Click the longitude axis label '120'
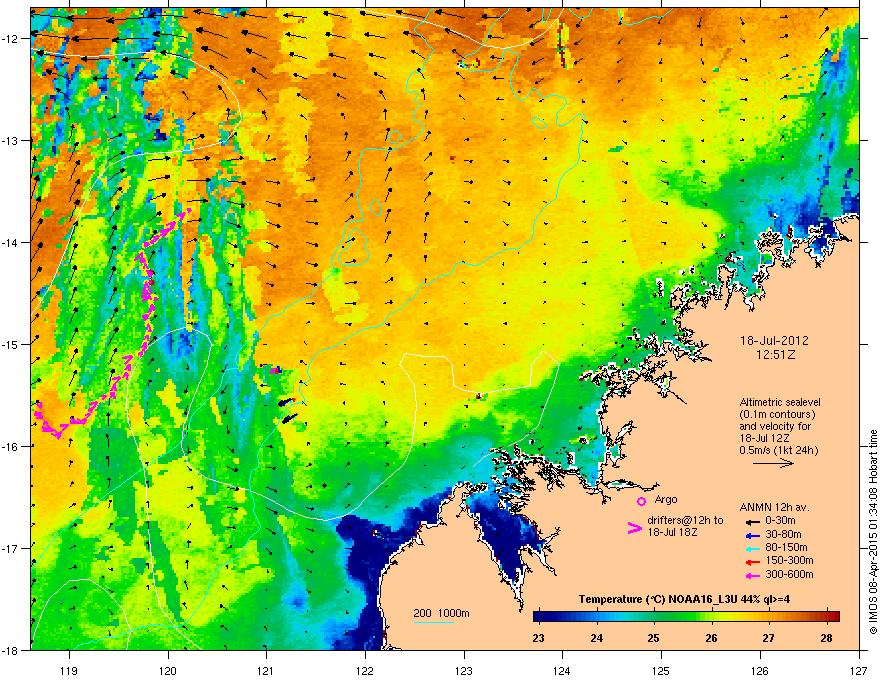Viewport: 880px width, 680px height. coord(168,670)
